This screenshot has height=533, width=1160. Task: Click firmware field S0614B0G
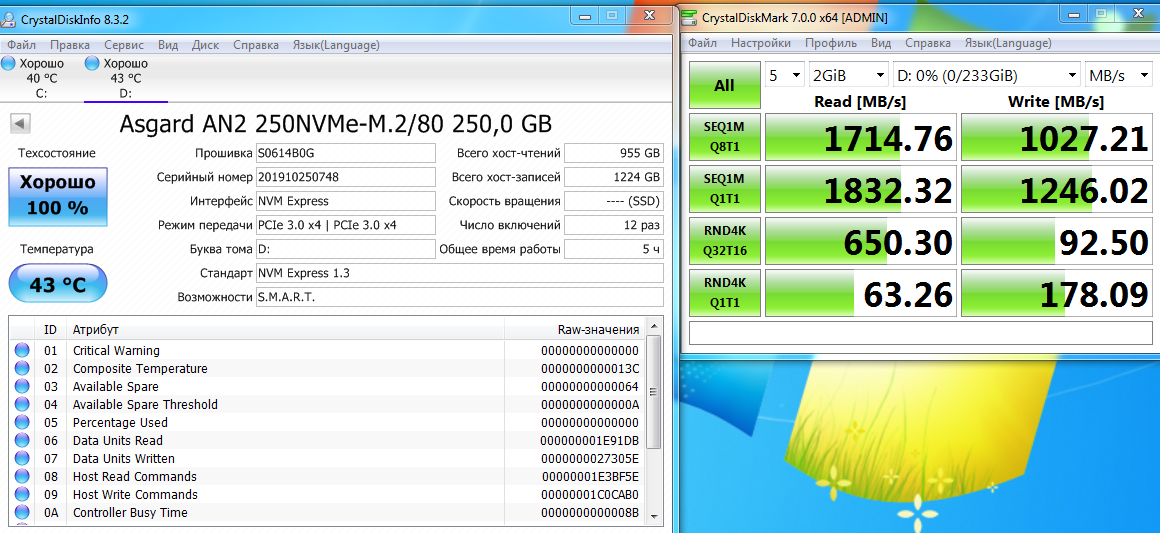point(345,153)
